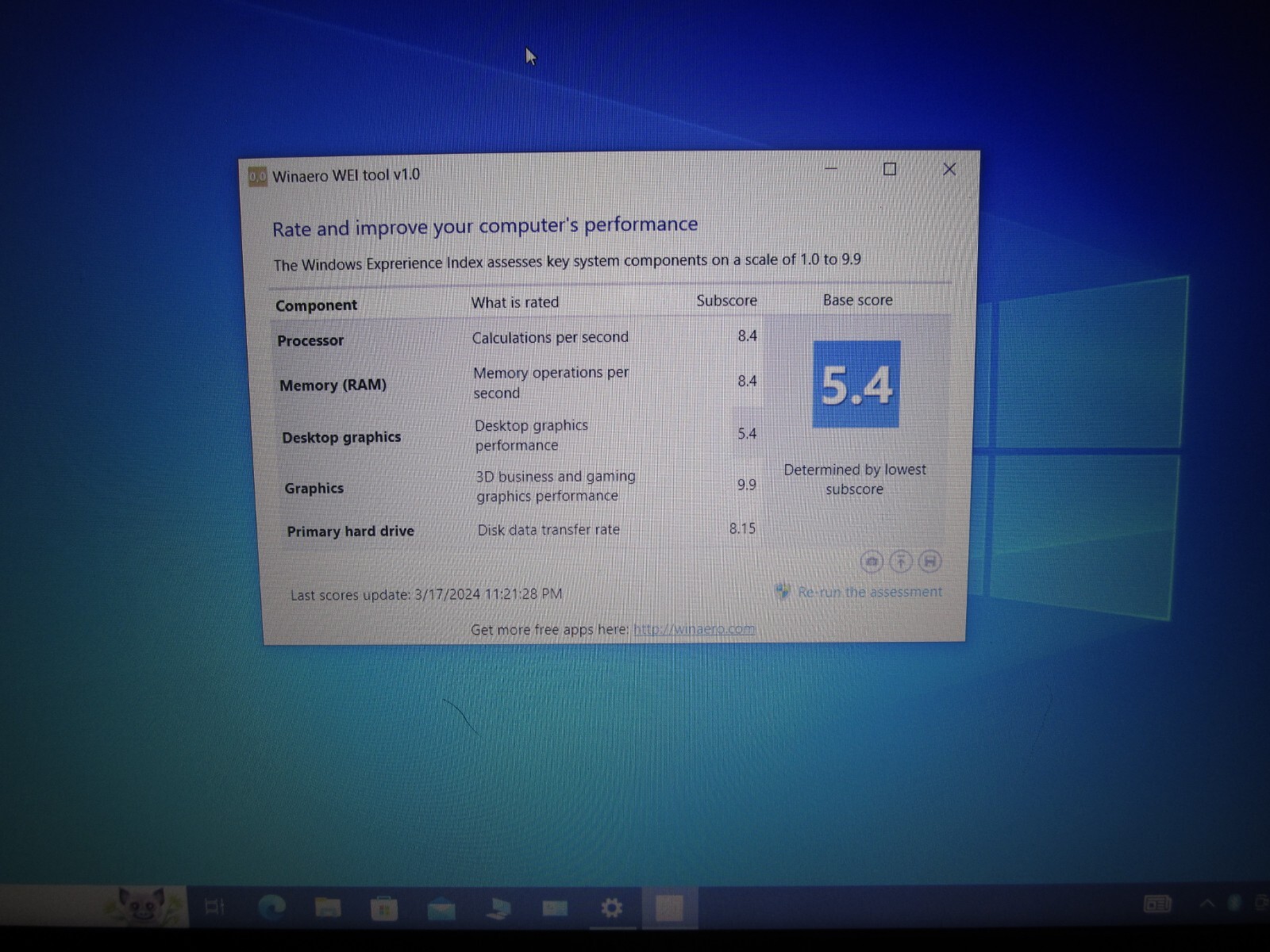Viewport: 1270px width, 952px height.
Task: Click 'Calculations per second' description
Action: click(x=550, y=337)
